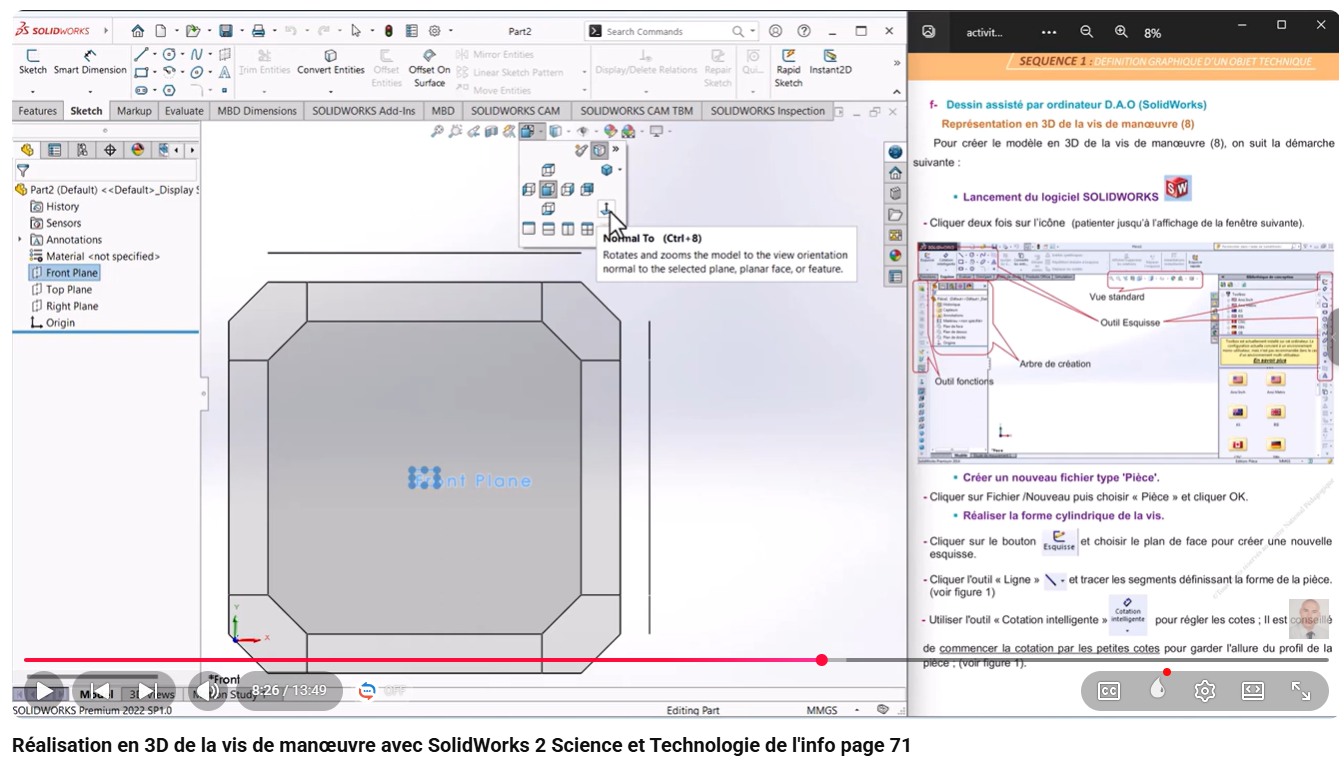Image resolution: width=1339 pixels, height=767 pixels.
Task: Select Top Plane in the feature tree
Action: (62, 290)
